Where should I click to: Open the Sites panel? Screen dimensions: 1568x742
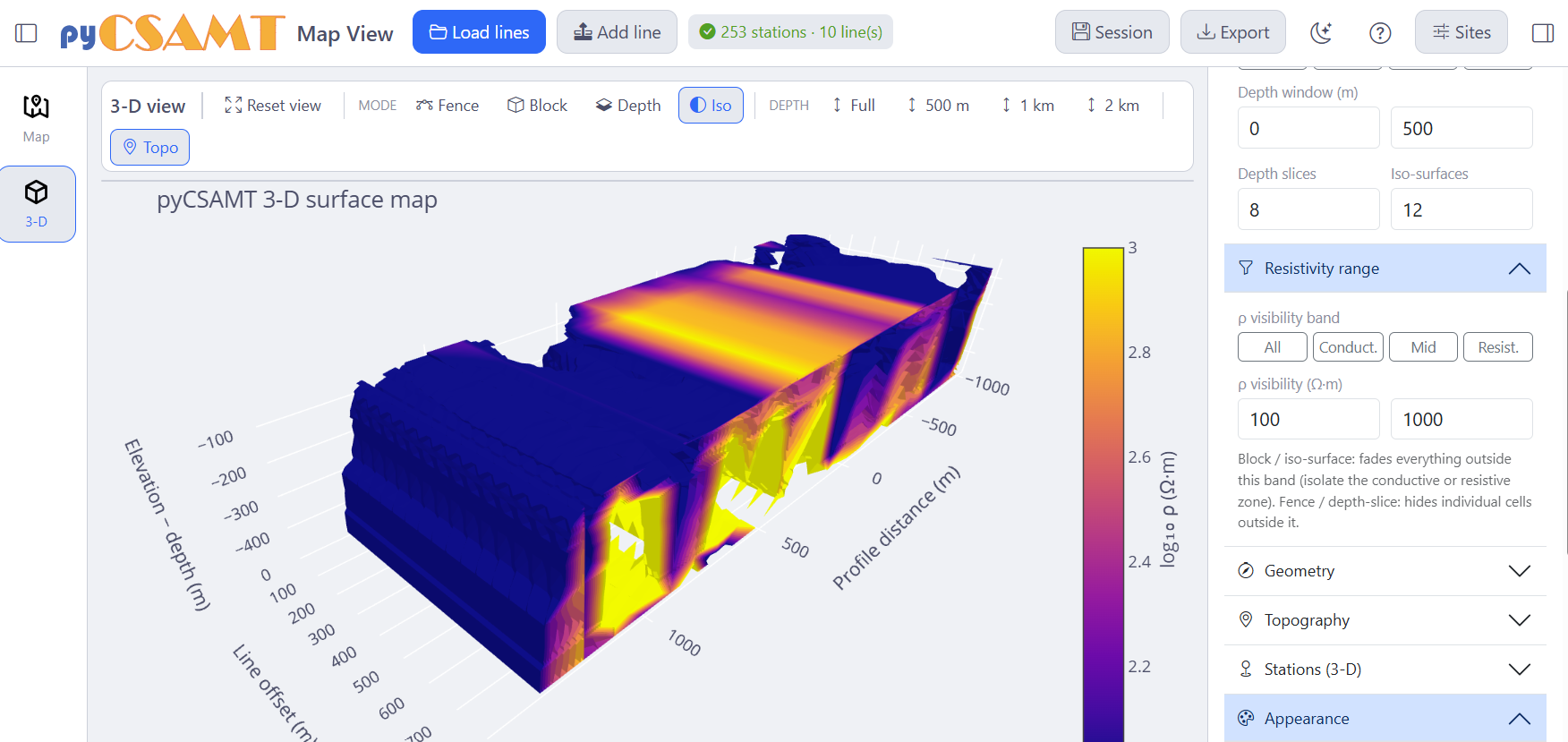(1461, 32)
